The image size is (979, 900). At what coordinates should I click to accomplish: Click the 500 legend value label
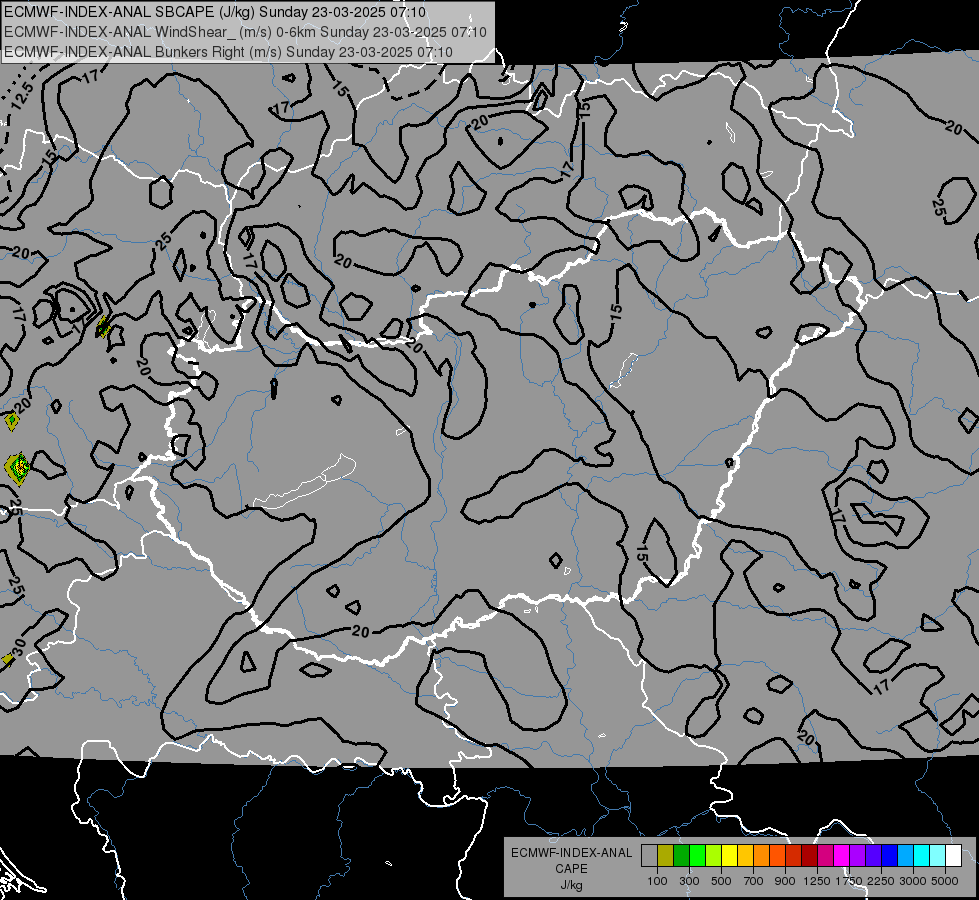(721, 881)
